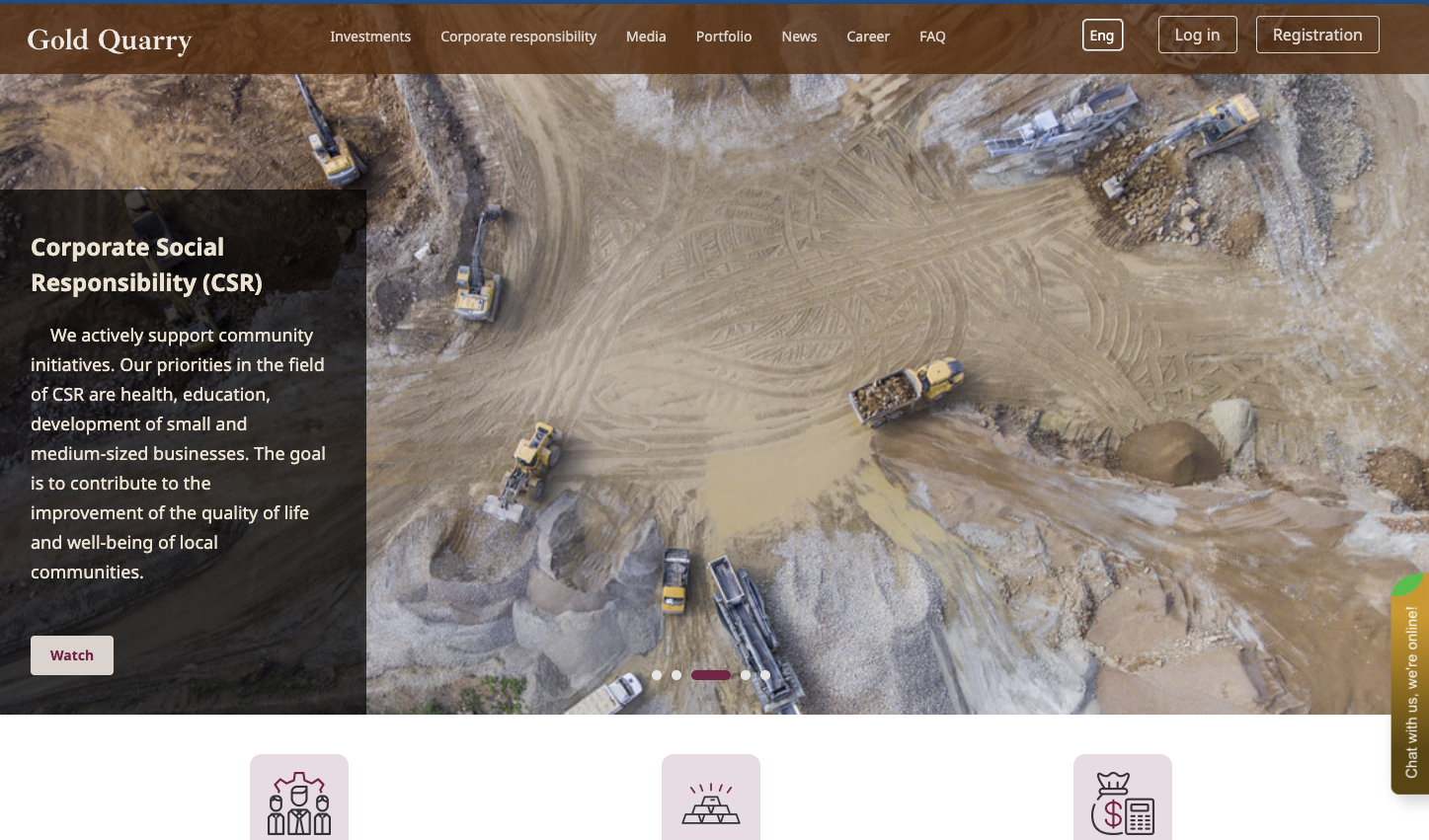Click the Registration button
1429x840 pixels.
[1317, 35]
